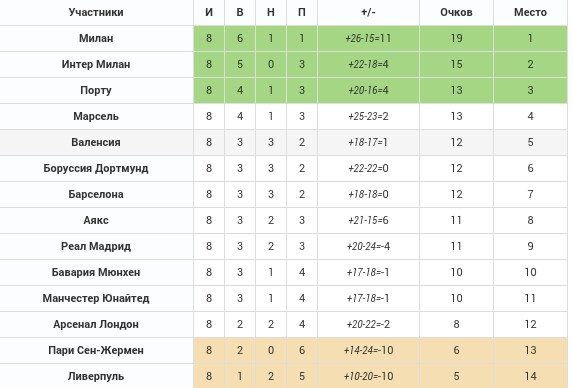Click the Марсель team name
The height and width of the screenshot is (388, 573).
coord(96,116)
